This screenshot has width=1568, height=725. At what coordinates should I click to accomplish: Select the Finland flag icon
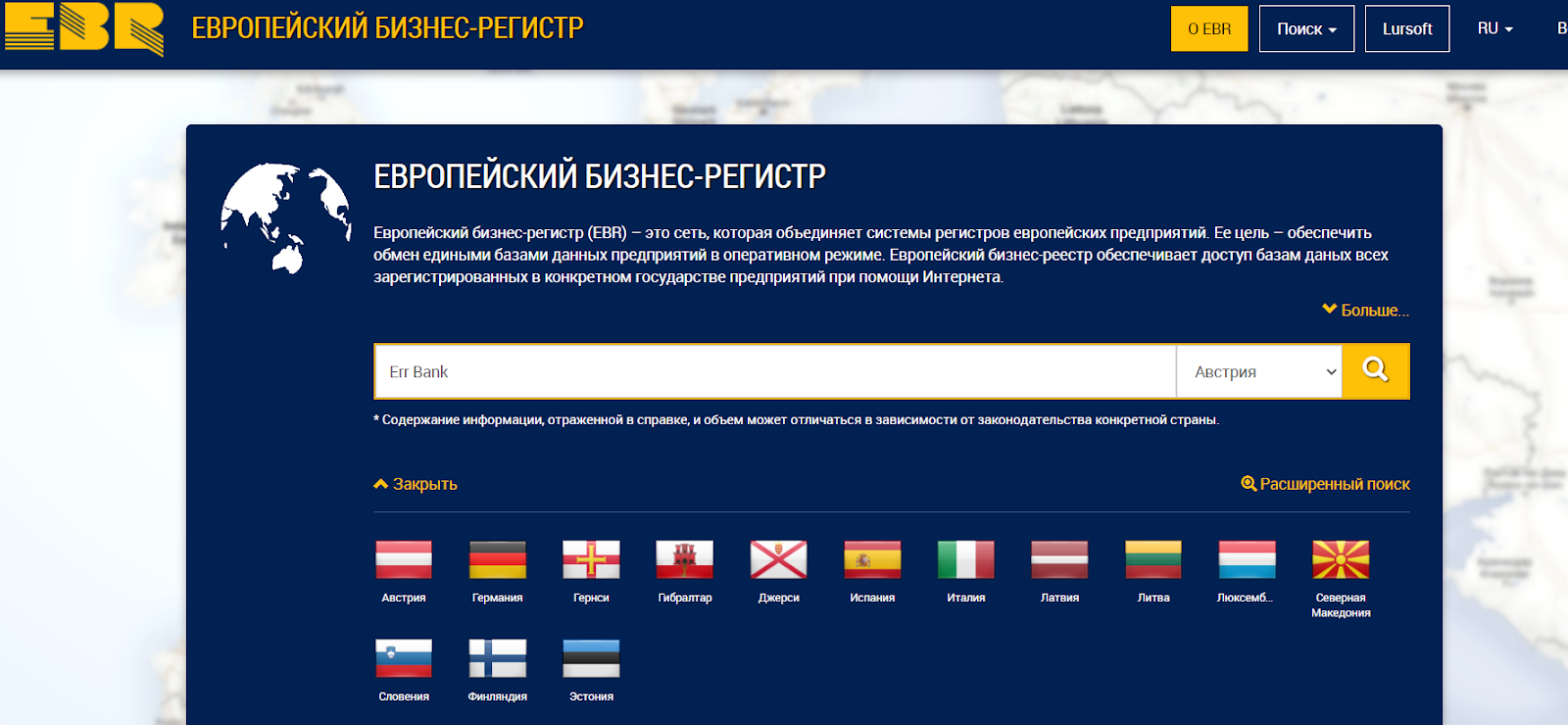498,658
